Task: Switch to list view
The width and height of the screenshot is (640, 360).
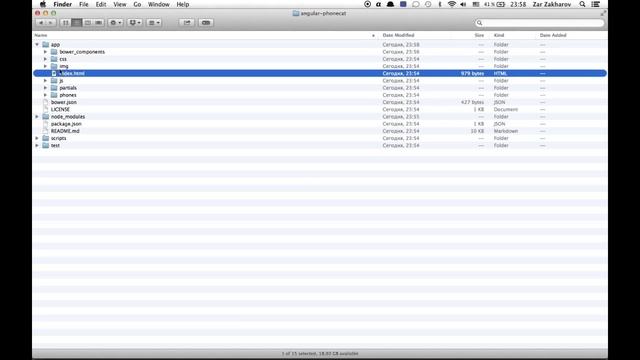Action: click(76, 22)
